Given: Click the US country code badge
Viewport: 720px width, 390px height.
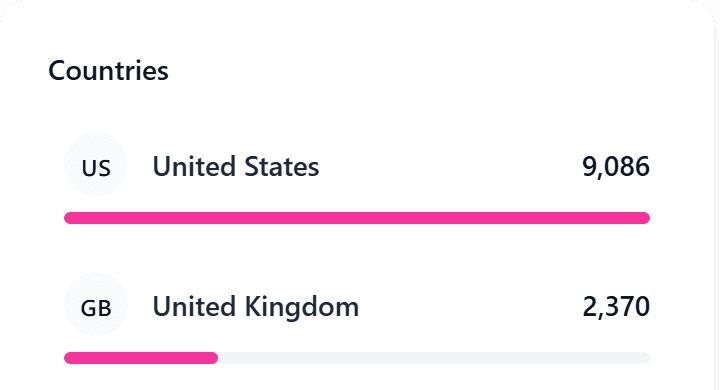Looking at the screenshot, I should click(96, 164).
